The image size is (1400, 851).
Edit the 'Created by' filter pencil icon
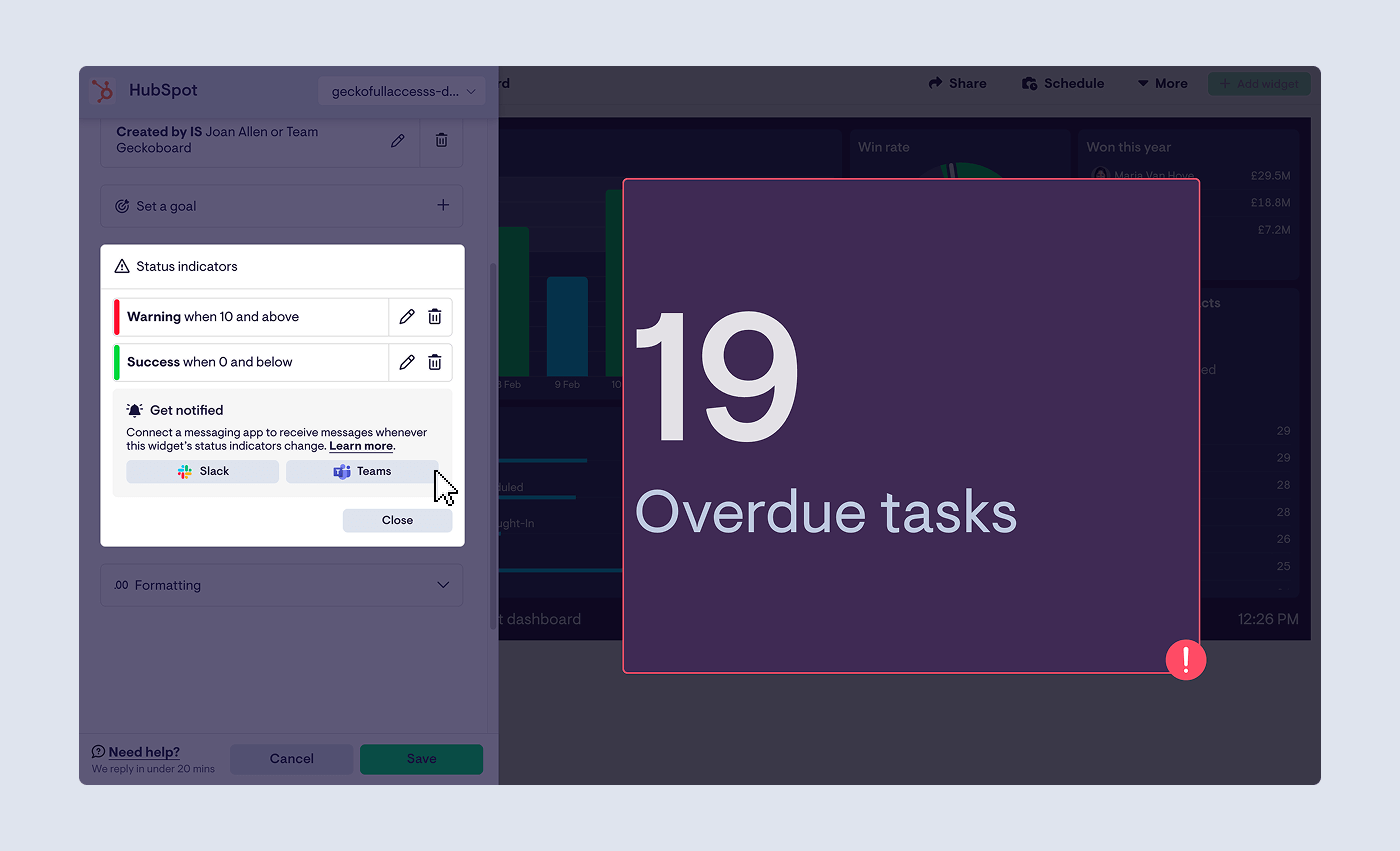(x=398, y=140)
